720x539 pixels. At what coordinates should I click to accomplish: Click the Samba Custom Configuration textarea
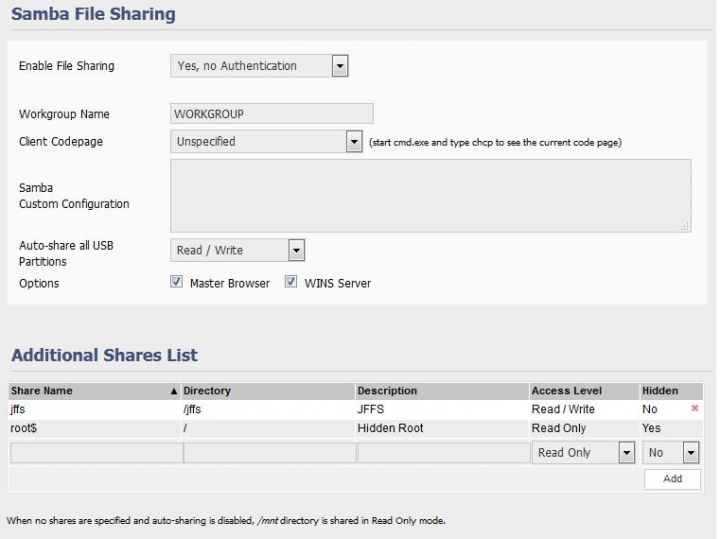[x=431, y=196]
